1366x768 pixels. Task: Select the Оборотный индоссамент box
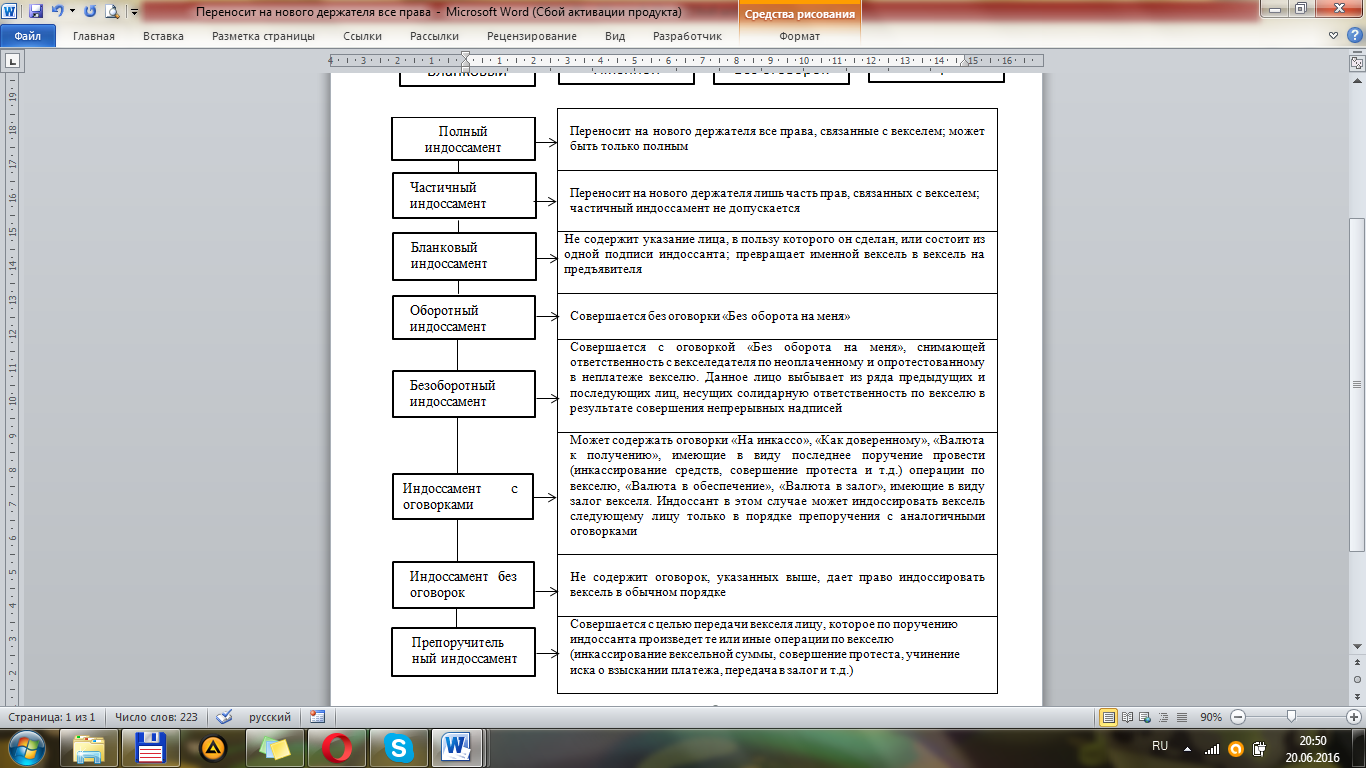462,318
